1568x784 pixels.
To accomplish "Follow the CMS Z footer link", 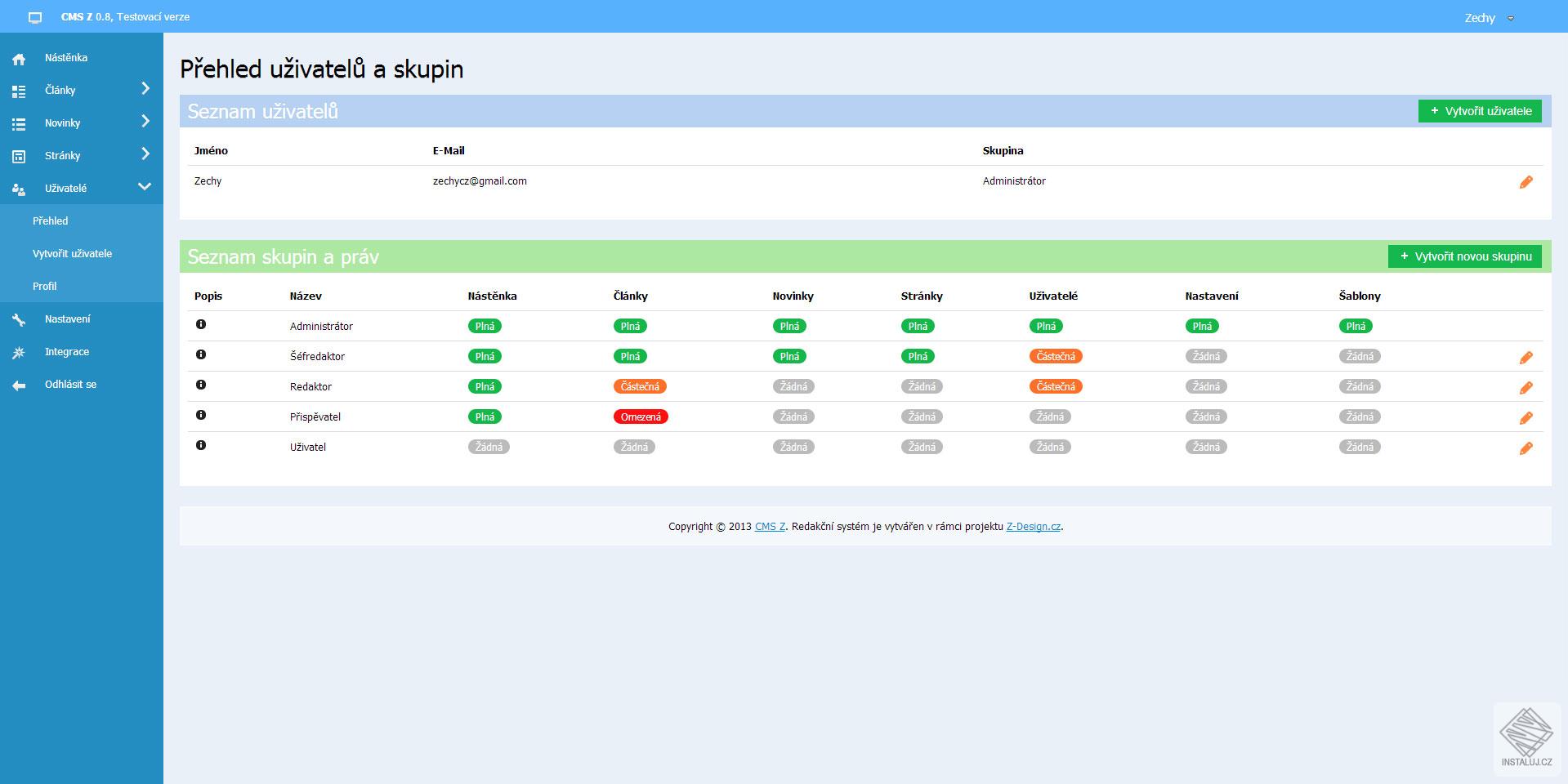I will tap(770, 527).
